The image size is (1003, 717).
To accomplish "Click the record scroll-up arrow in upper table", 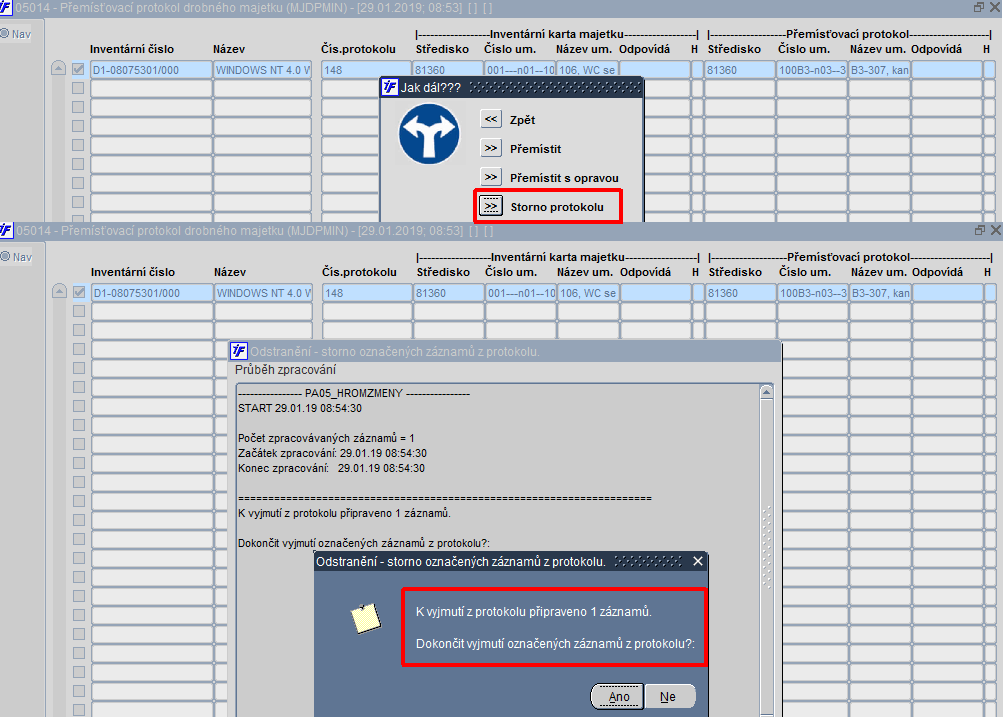I will 58,68.
